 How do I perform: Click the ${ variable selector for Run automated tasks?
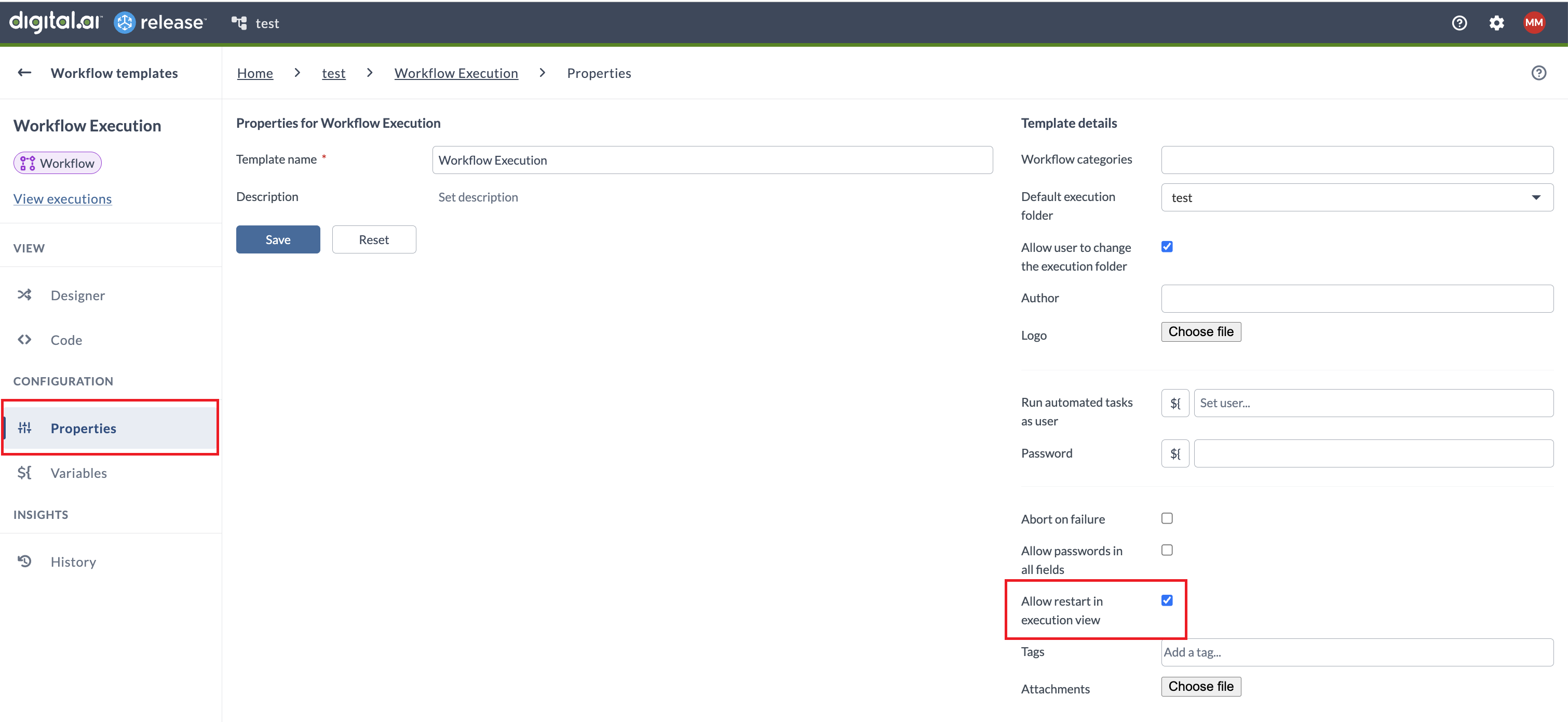tap(1175, 403)
